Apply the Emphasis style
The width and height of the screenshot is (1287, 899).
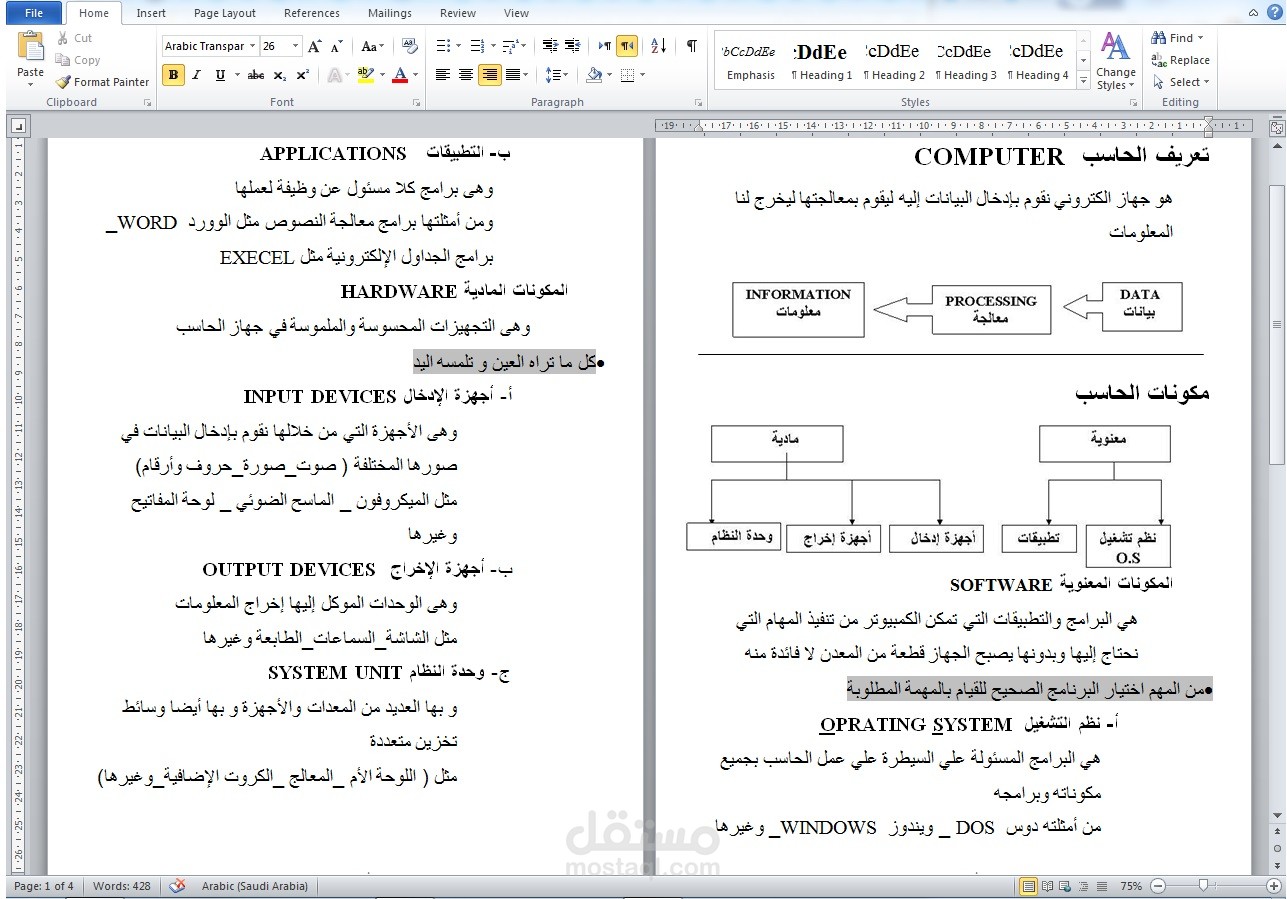click(750, 61)
